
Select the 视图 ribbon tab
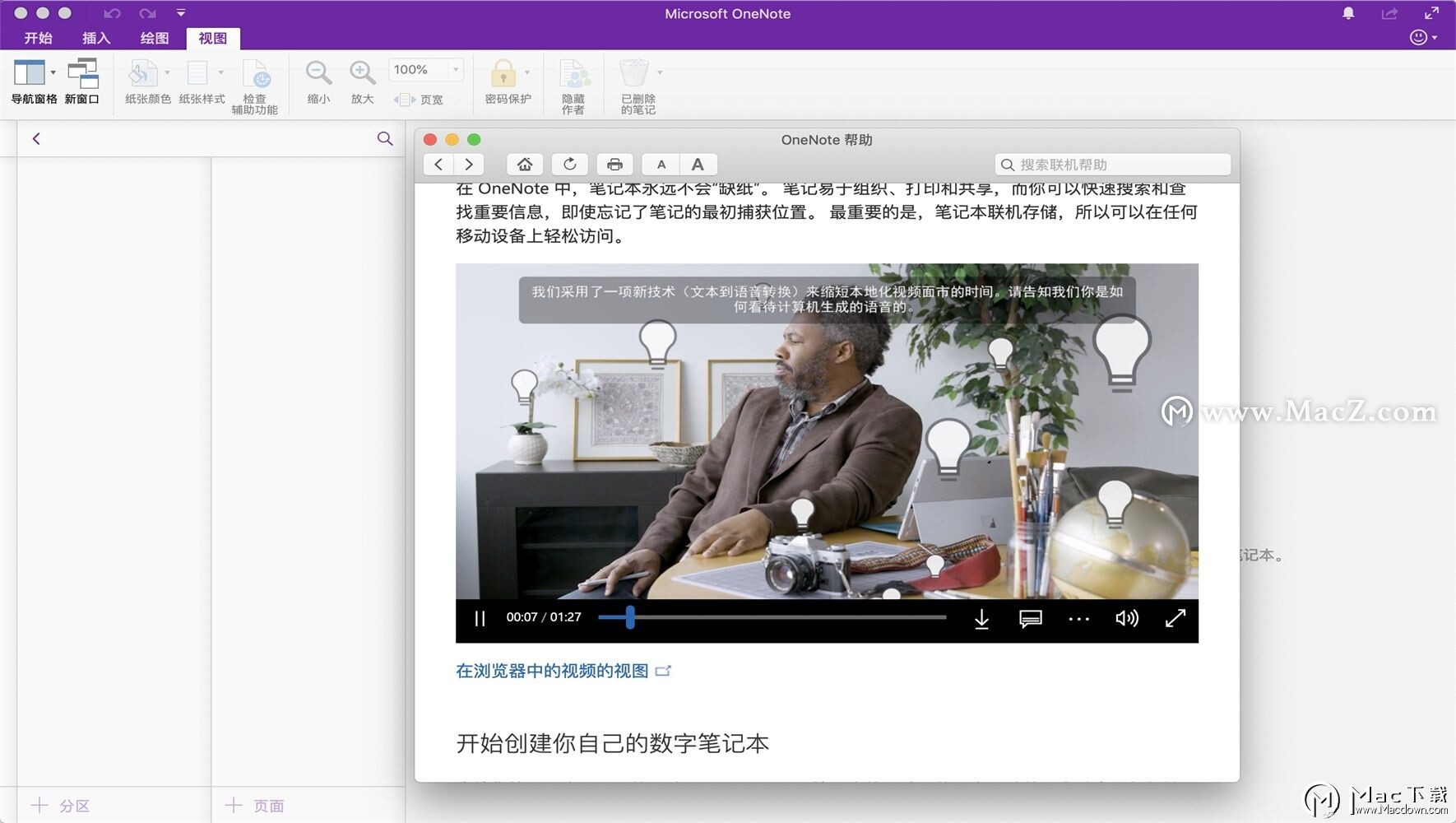212,38
